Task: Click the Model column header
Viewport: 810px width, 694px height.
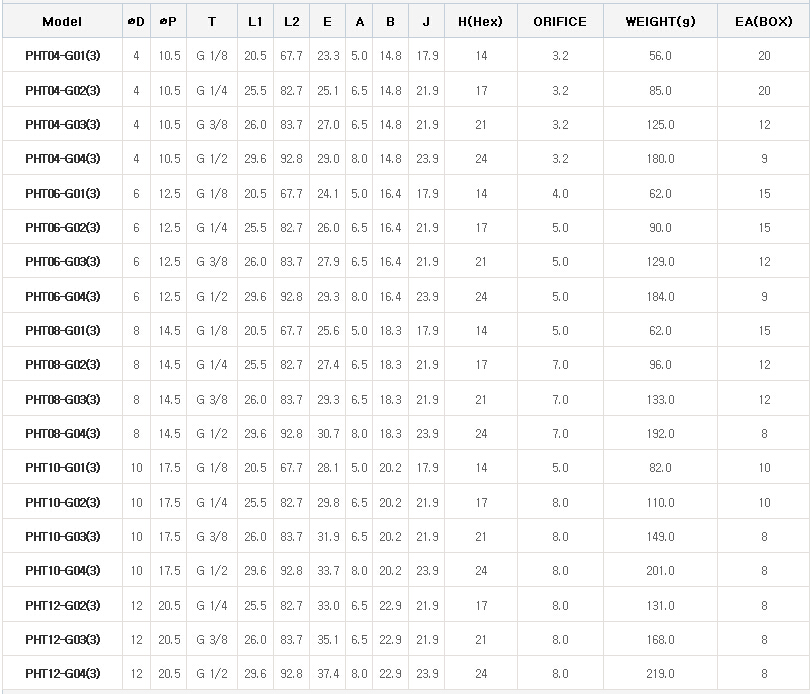Action: [x=62, y=21]
